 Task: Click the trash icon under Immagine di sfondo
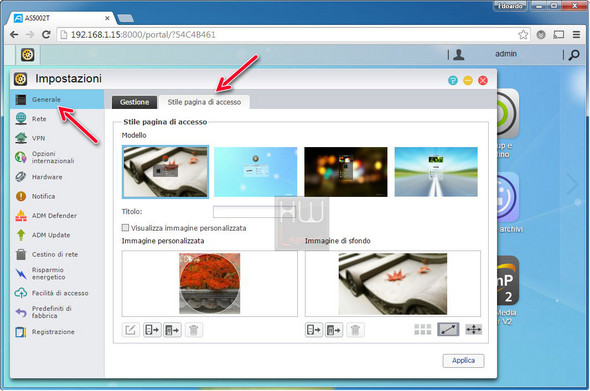[355, 330]
